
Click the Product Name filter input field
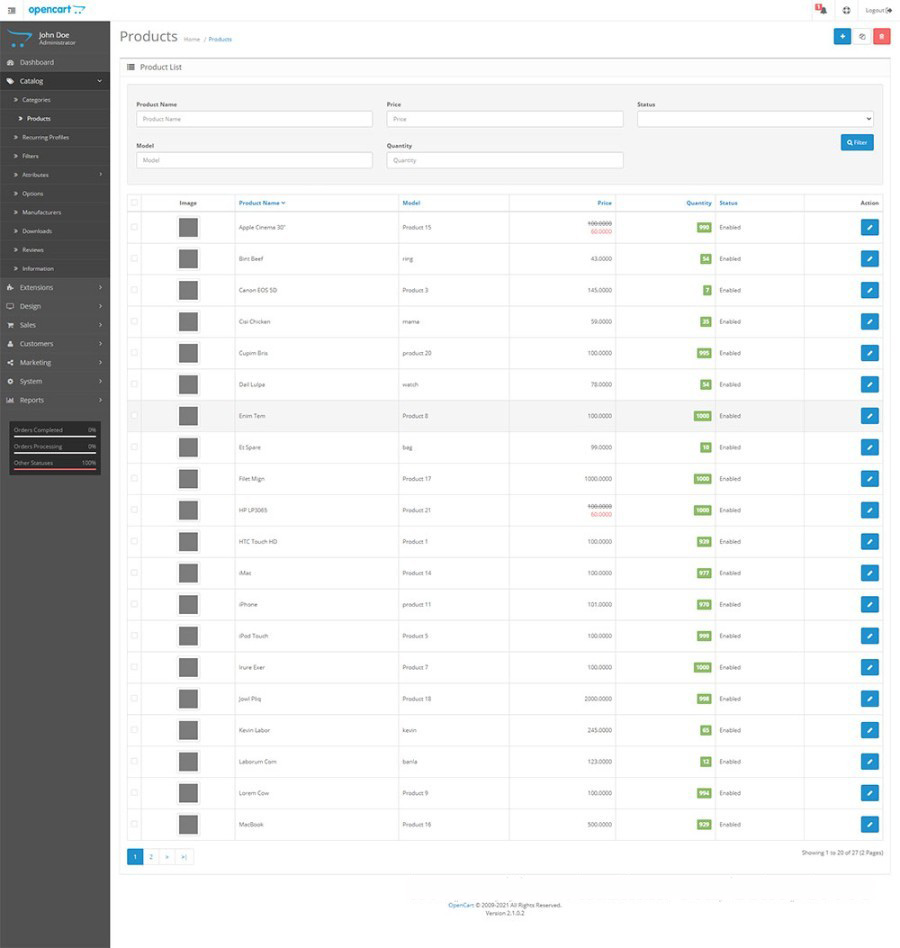pyautogui.click(x=254, y=119)
